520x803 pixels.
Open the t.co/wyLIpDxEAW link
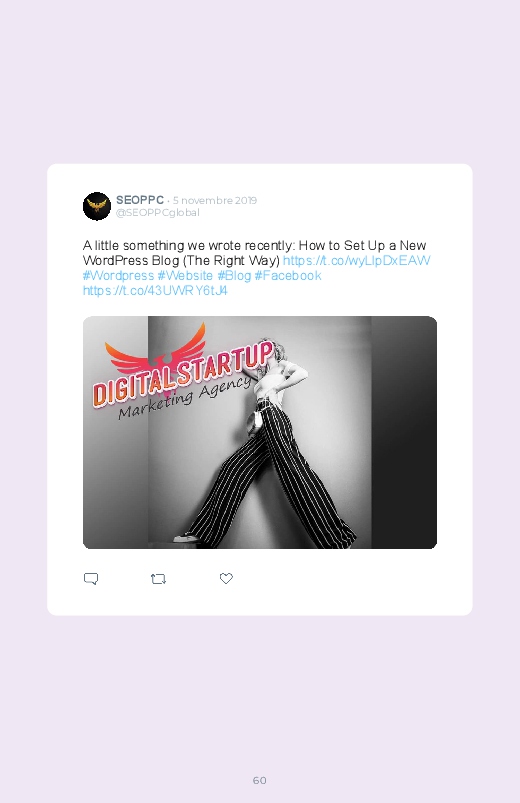click(x=357, y=260)
